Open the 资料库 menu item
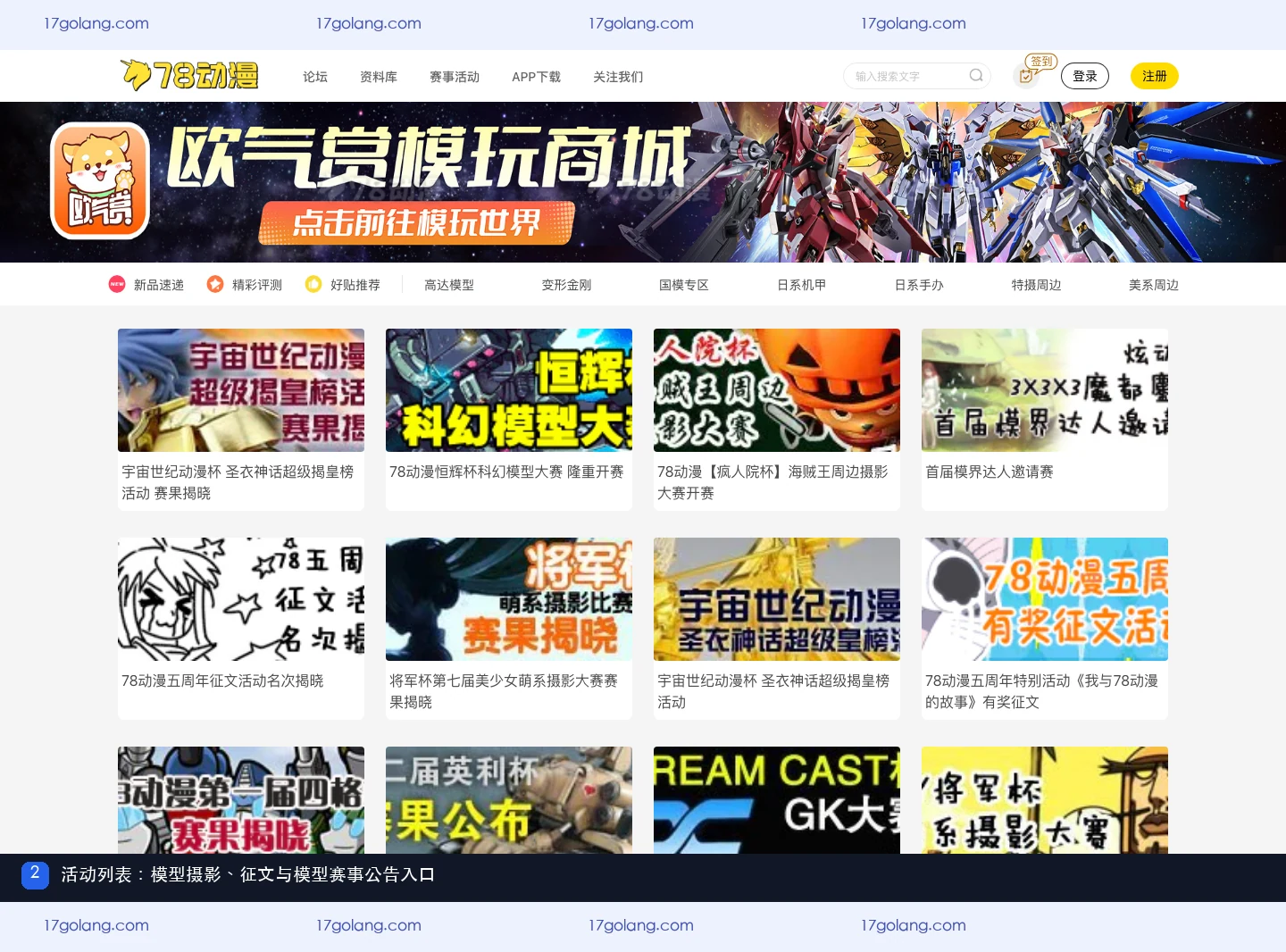 click(x=379, y=77)
